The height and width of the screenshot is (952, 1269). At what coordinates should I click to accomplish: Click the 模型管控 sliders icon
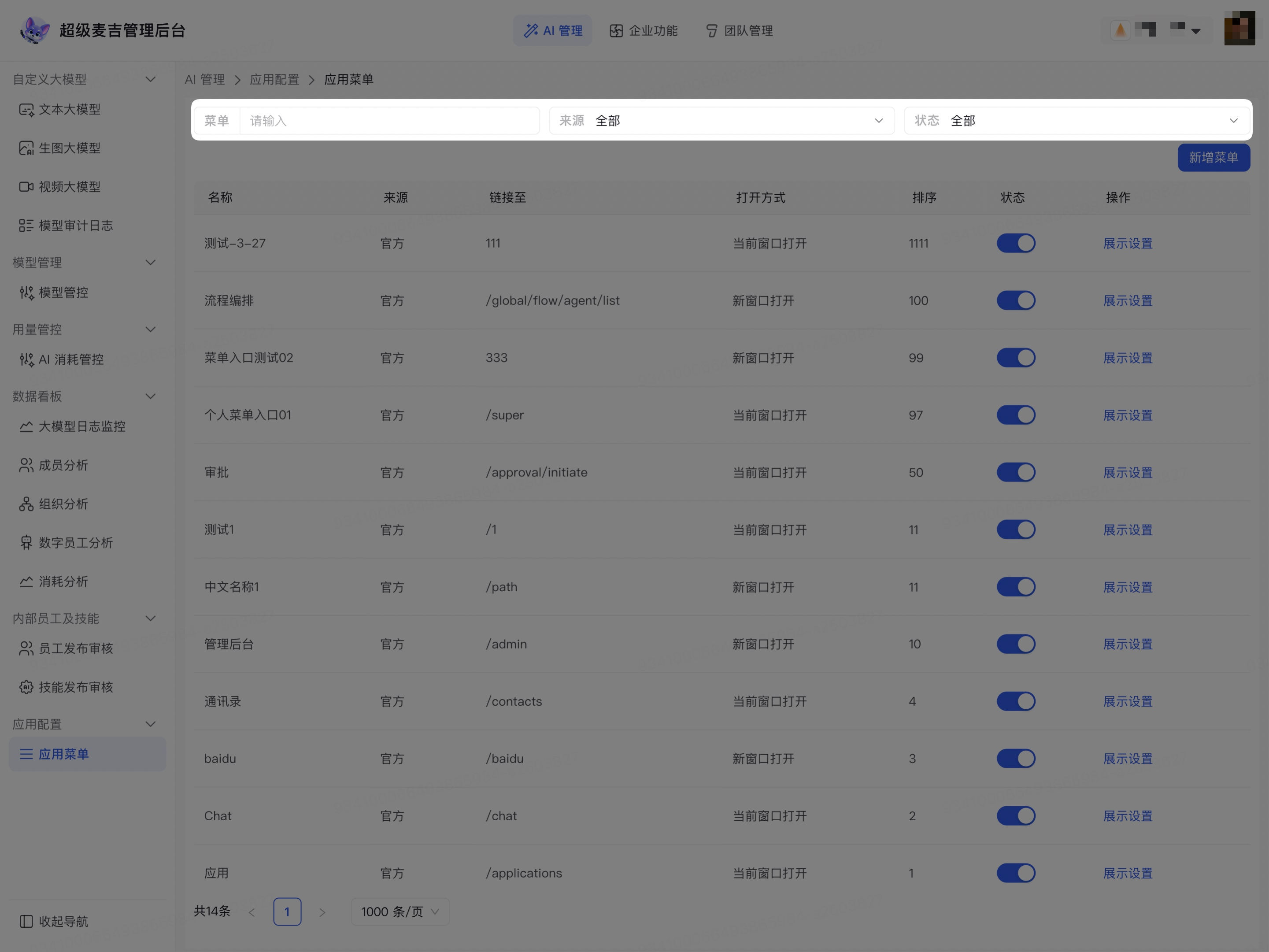(26, 293)
